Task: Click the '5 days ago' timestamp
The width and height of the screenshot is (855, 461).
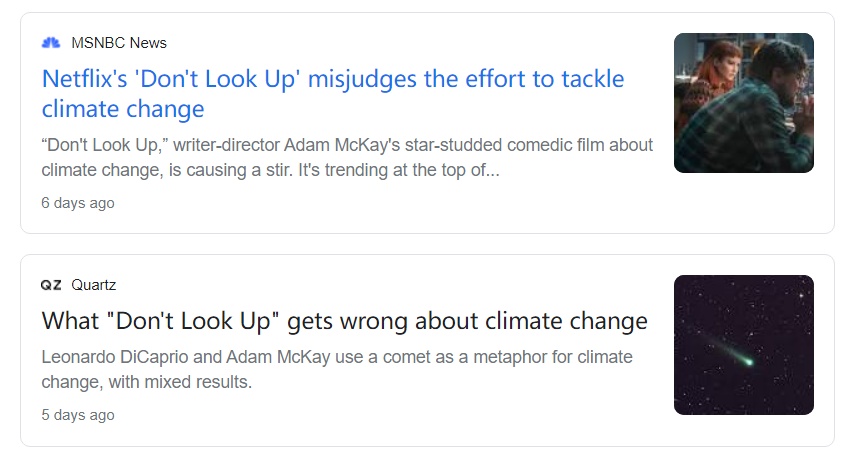Action: click(78, 415)
